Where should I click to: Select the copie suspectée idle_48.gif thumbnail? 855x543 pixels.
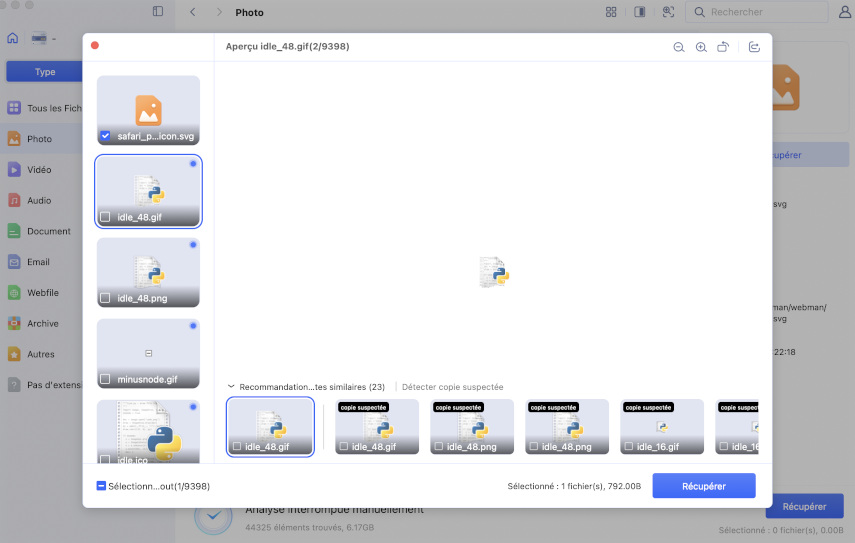(377, 426)
